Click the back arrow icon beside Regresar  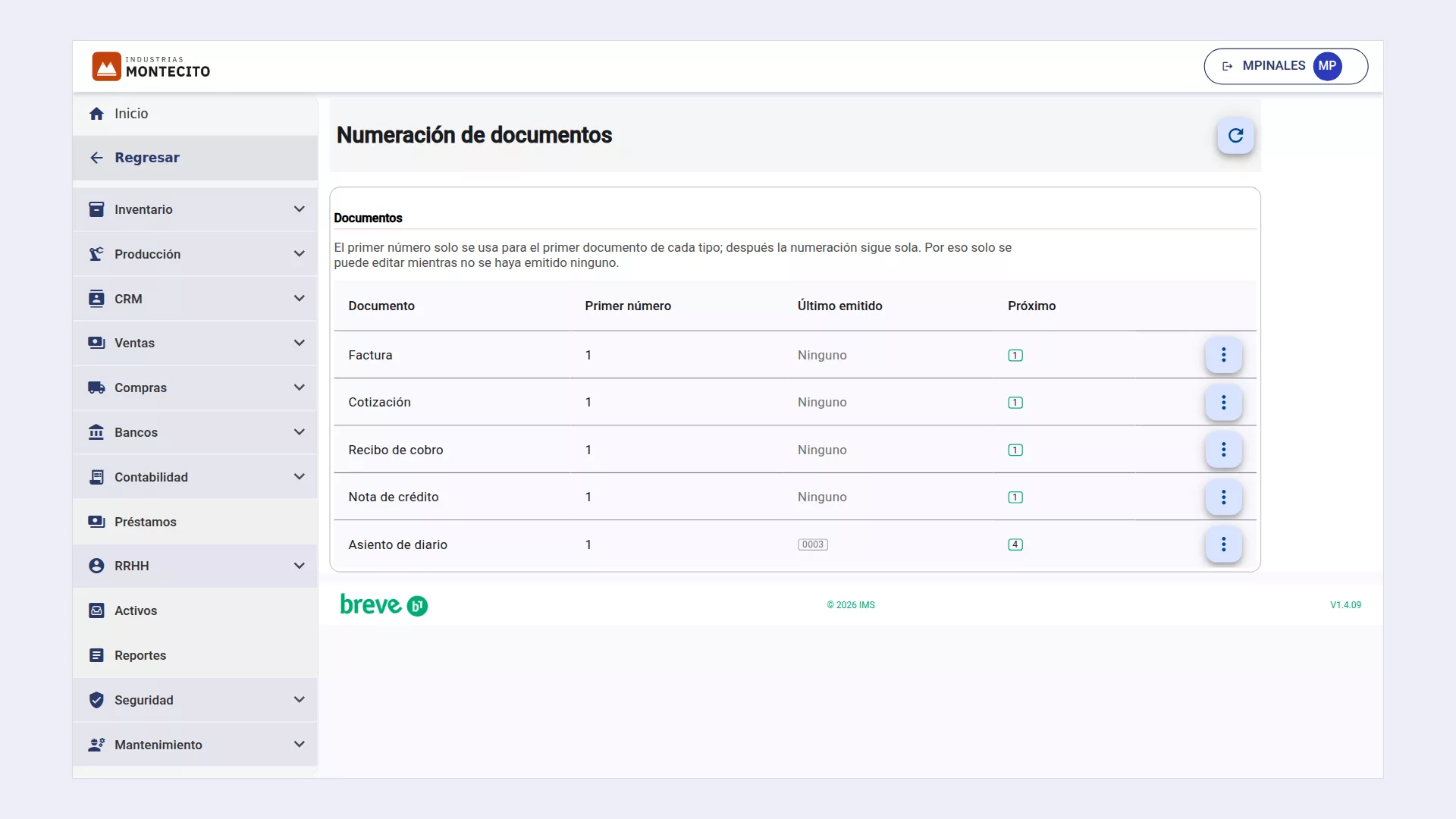click(x=96, y=158)
